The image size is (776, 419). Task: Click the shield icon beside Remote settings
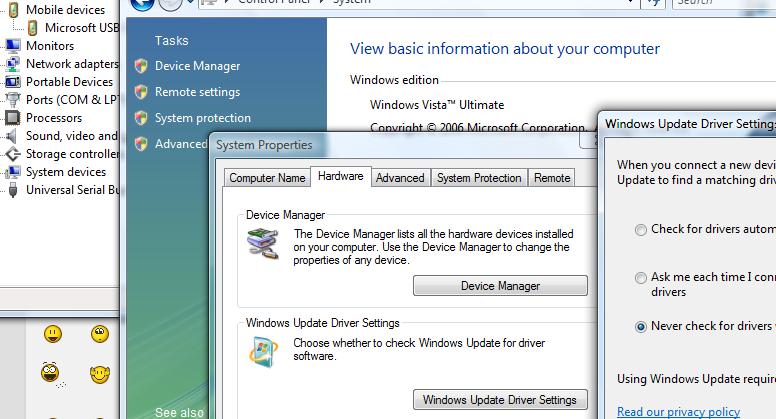point(141,92)
